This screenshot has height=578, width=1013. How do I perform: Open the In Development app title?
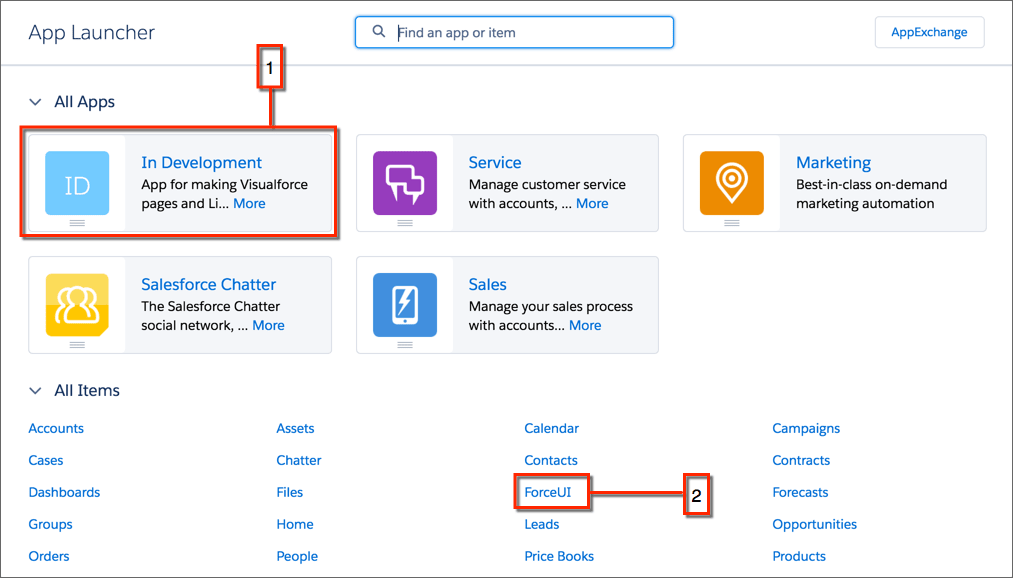point(202,163)
